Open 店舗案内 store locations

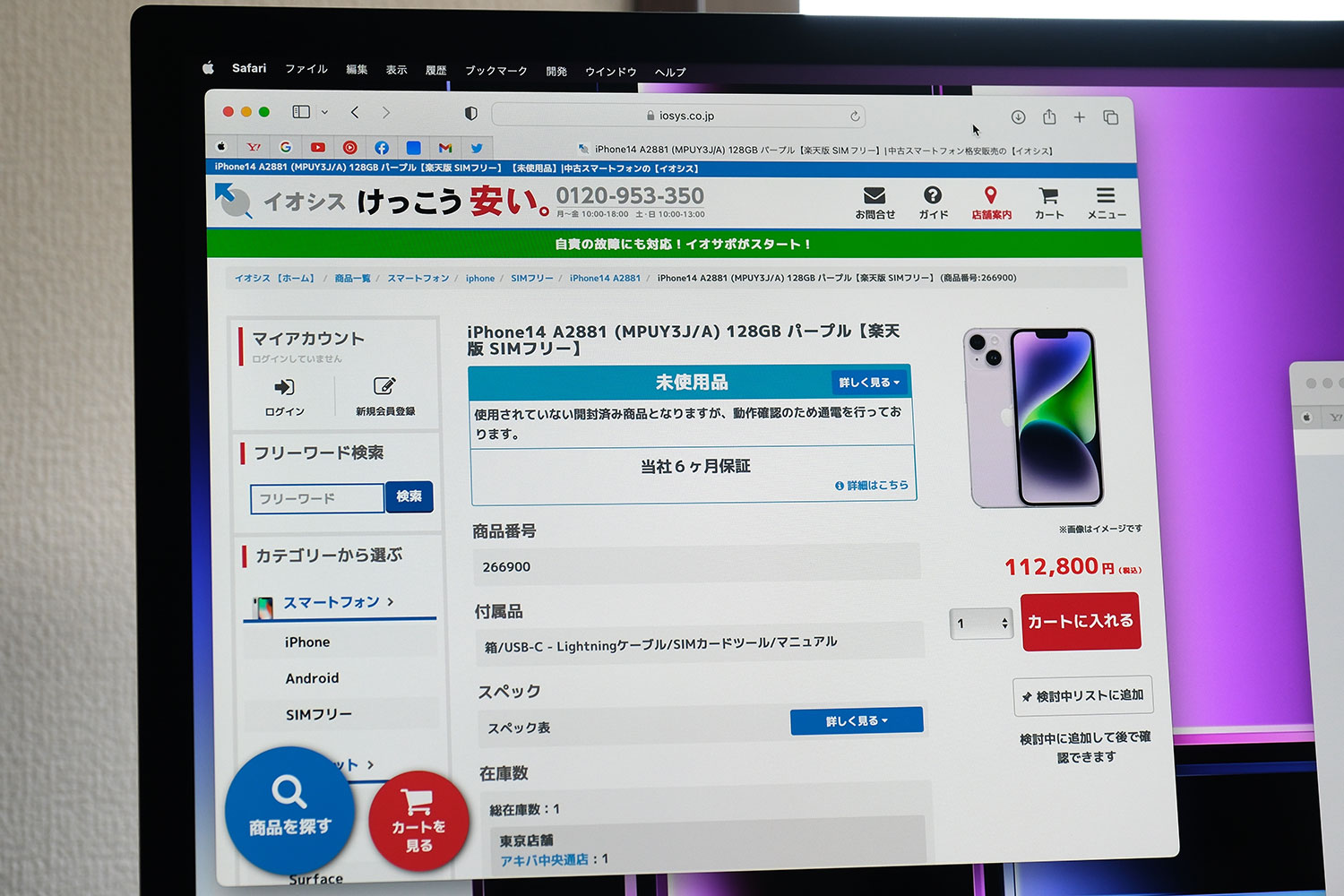coord(991,202)
